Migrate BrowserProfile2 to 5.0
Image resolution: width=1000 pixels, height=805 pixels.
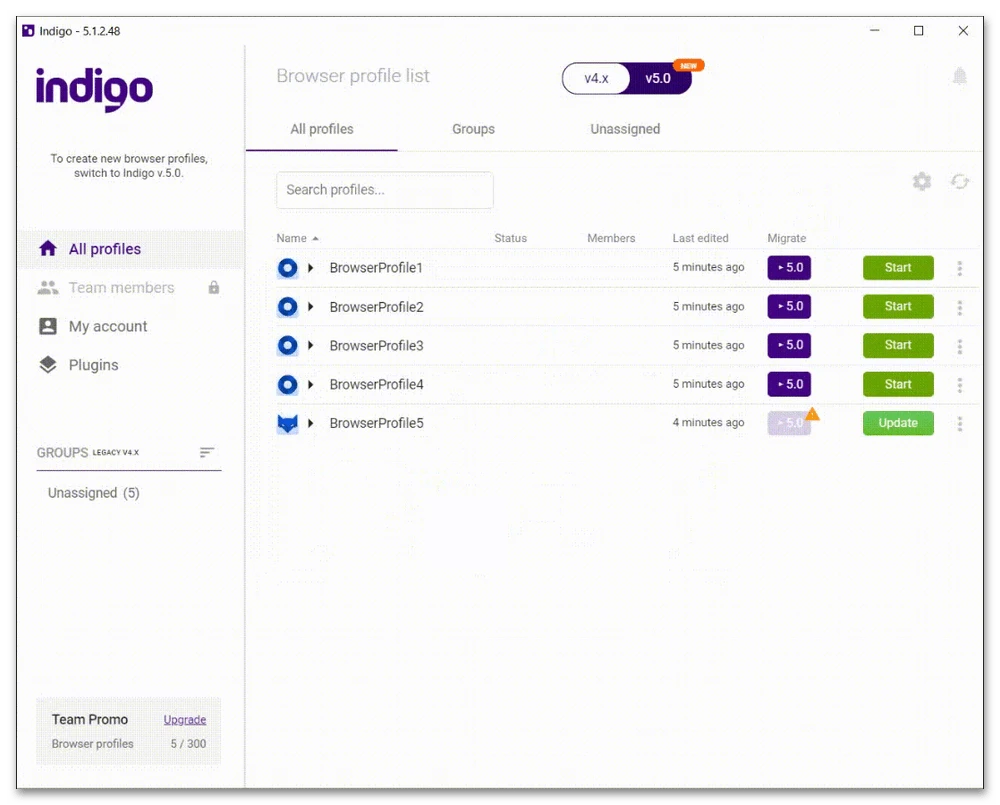point(789,307)
